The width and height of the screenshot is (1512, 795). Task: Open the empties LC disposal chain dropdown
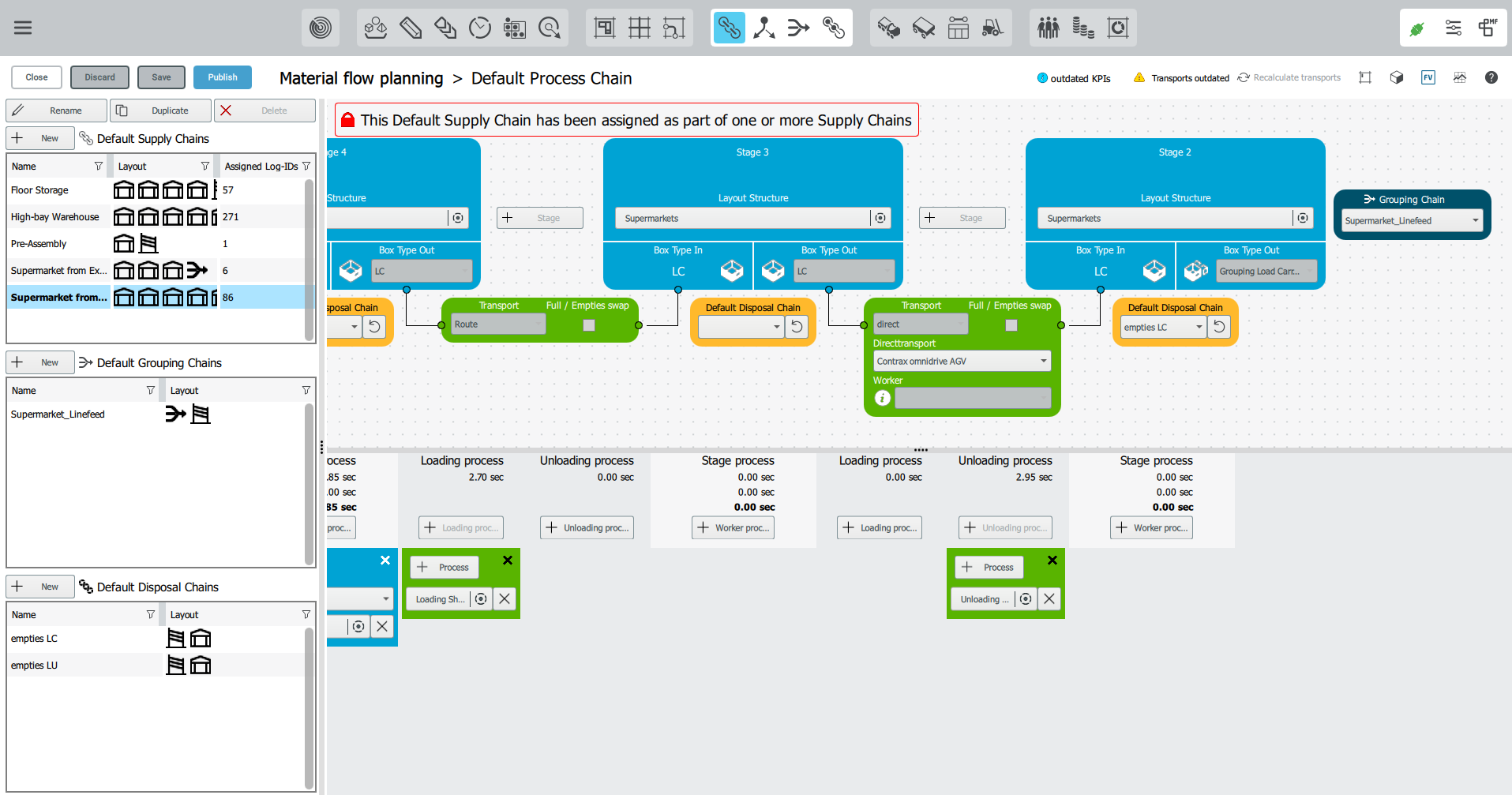click(1199, 328)
